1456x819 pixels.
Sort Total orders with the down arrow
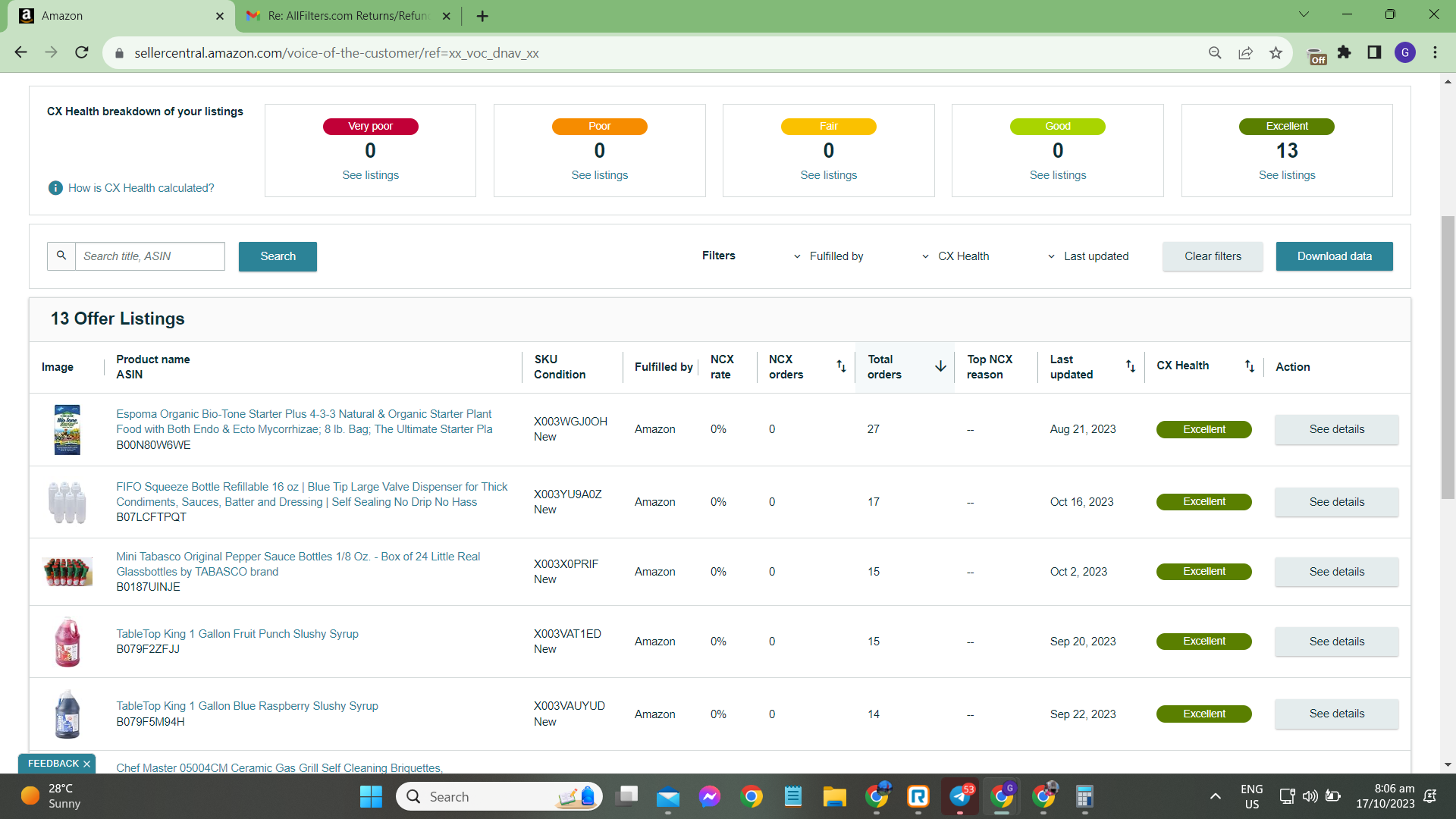(940, 366)
